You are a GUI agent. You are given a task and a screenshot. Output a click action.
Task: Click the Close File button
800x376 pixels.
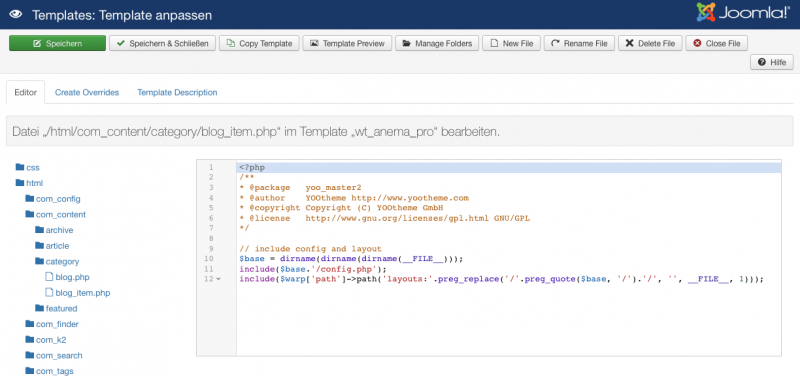(x=716, y=43)
